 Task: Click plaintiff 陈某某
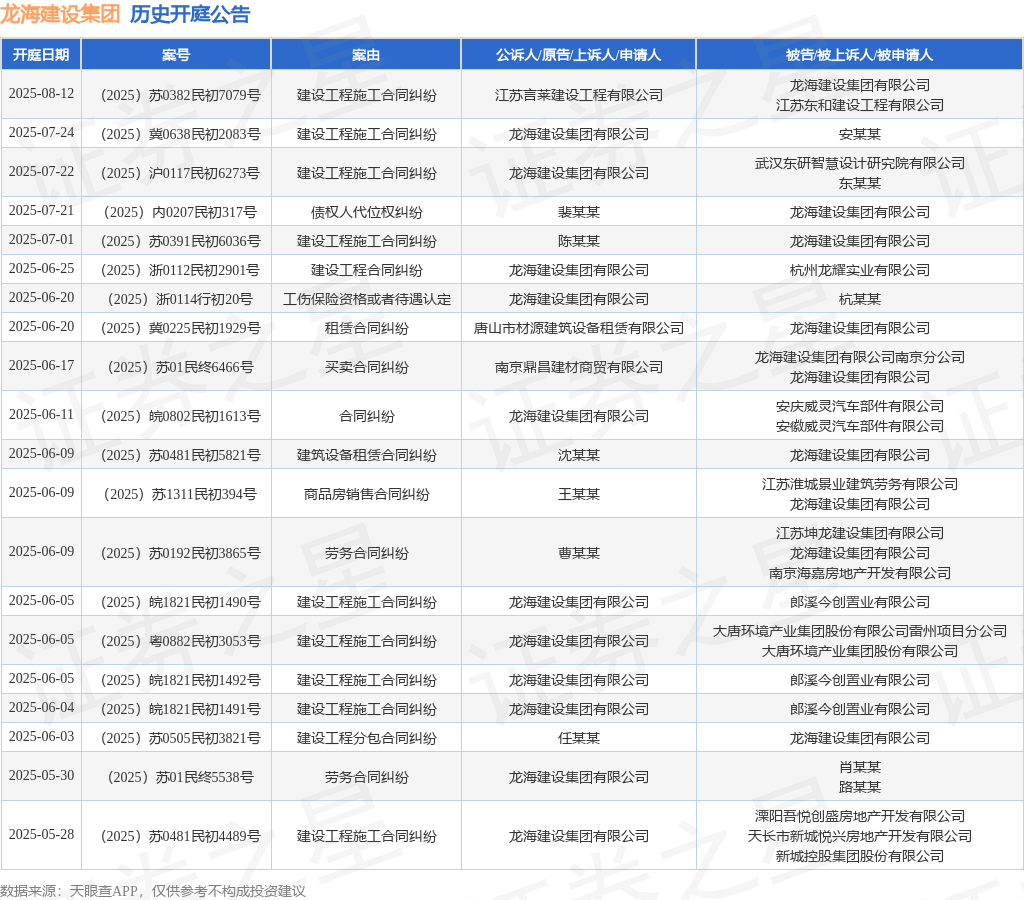579,242
